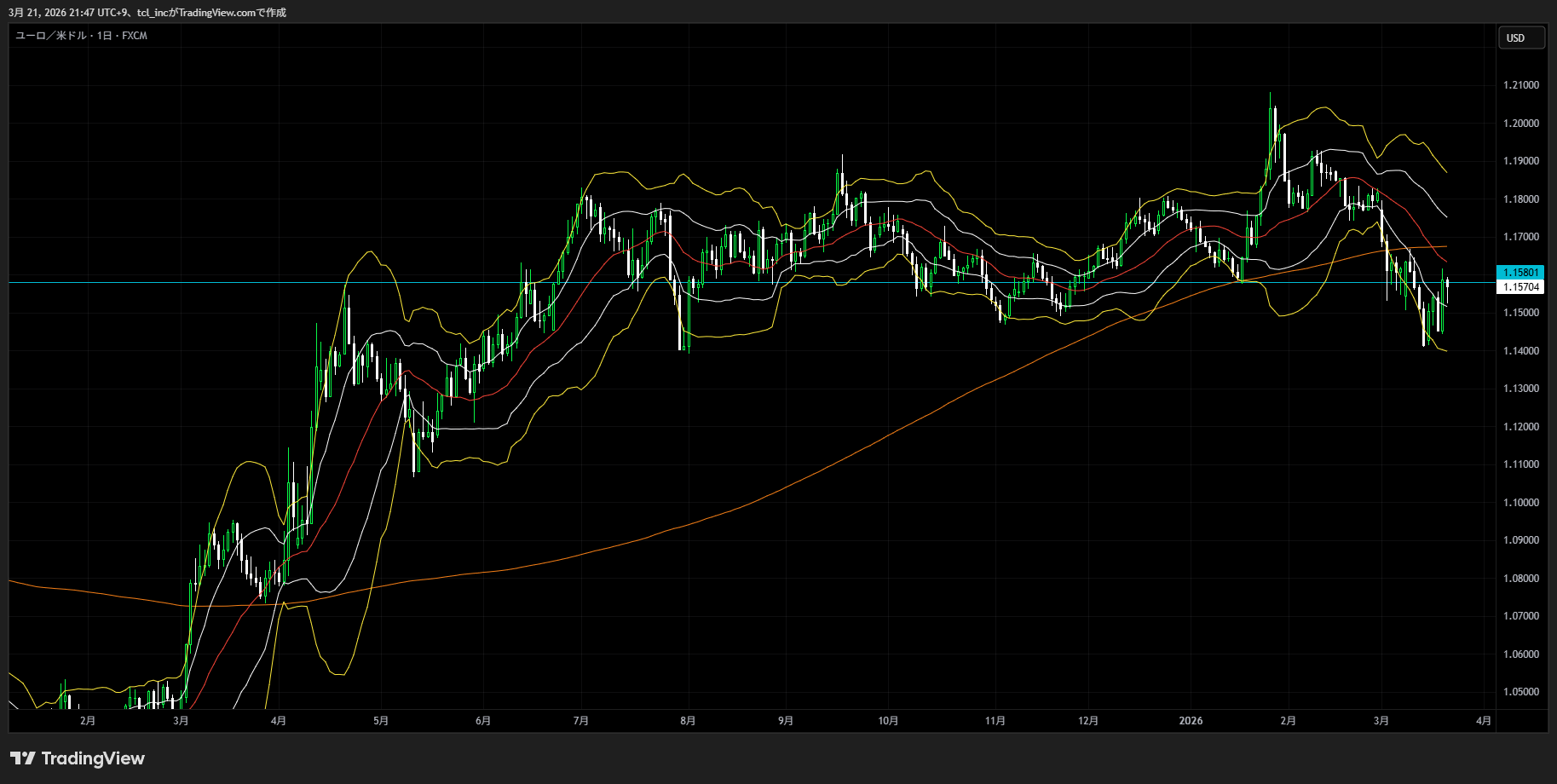
Task: Click the 1.21000 price axis label
Action: coord(1520,85)
